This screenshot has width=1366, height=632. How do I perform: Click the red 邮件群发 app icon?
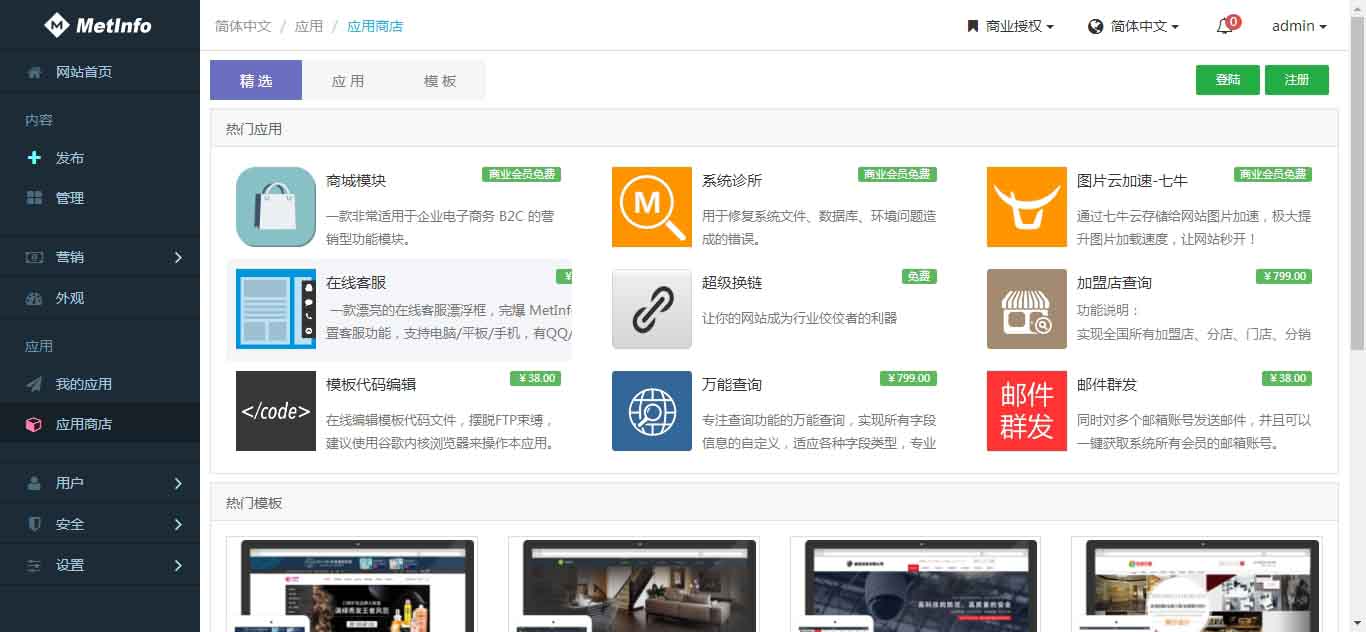(1026, 411)
